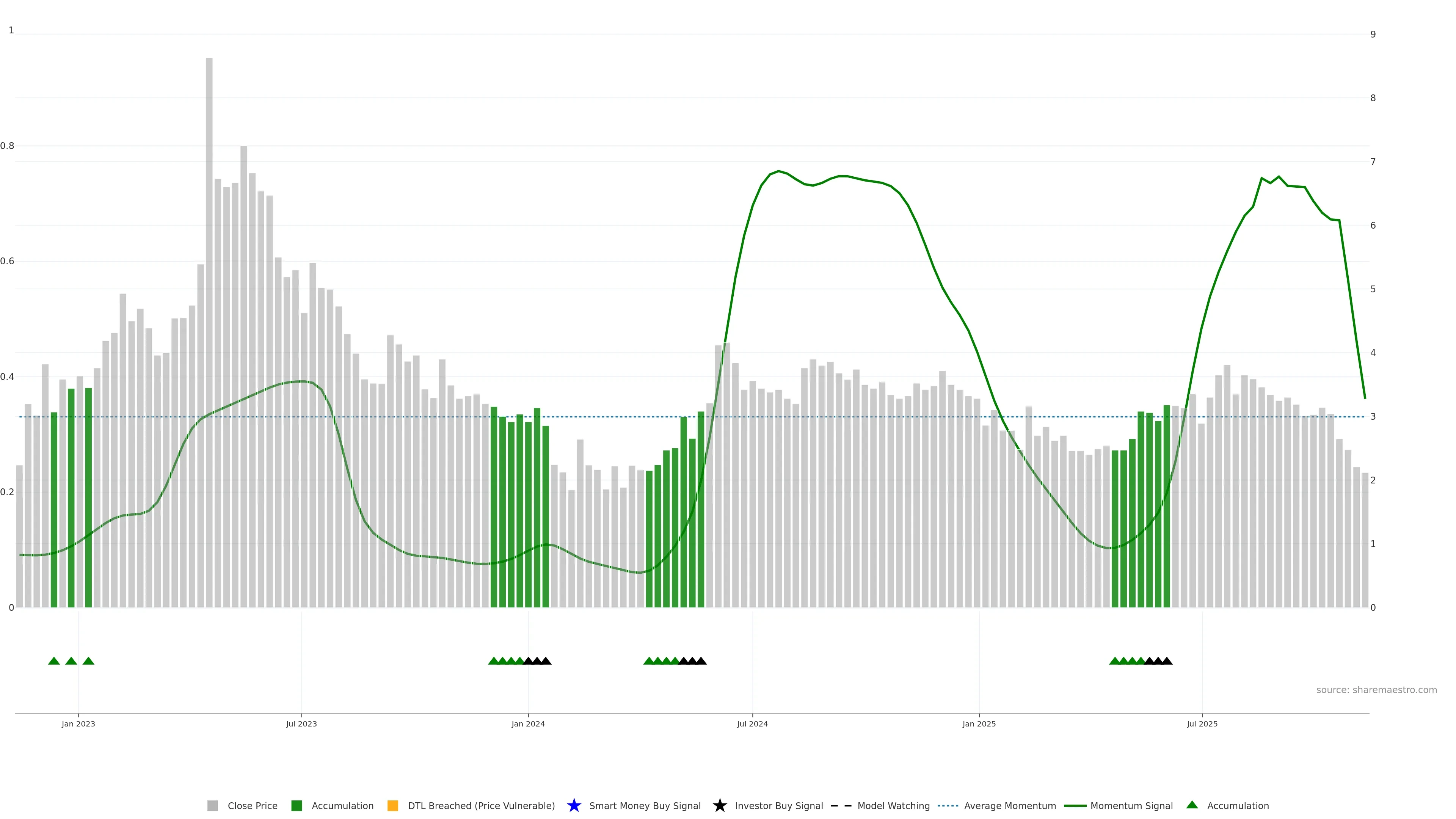Click the DTL Breached (Price Vulnerable) label
The width and height of the screenshot is (1456, 819).
tap(481, 805)
